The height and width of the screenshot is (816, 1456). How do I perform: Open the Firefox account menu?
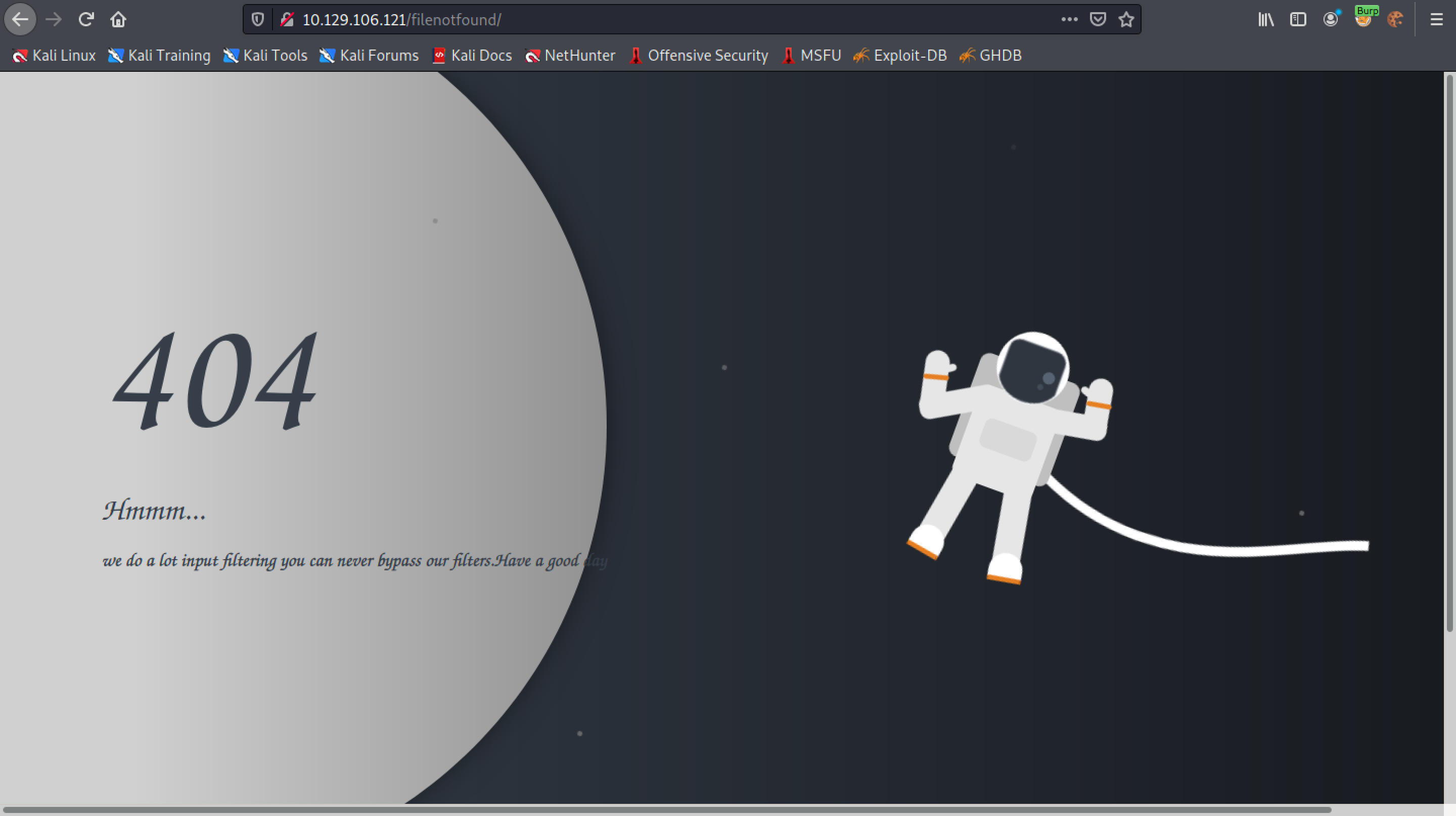pos(1331,20)
